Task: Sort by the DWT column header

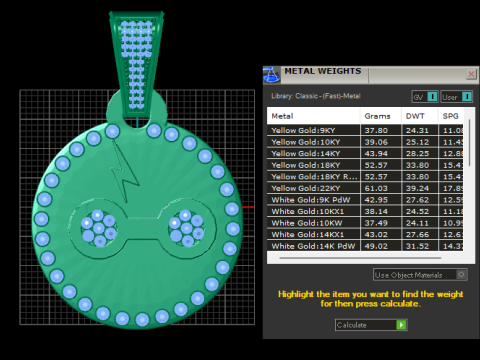Action: (x=420, y=116)
